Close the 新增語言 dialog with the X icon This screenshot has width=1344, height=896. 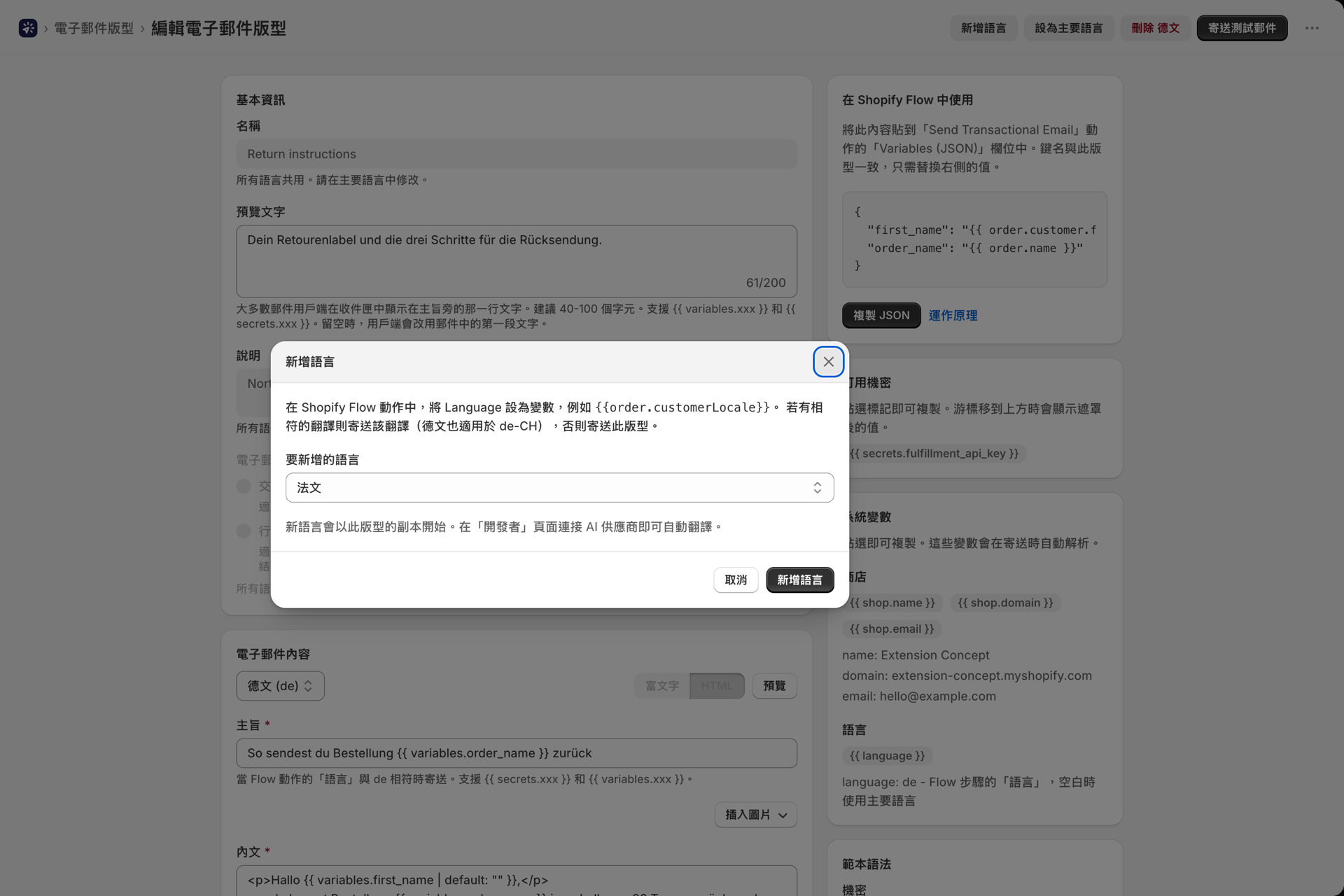828,362
